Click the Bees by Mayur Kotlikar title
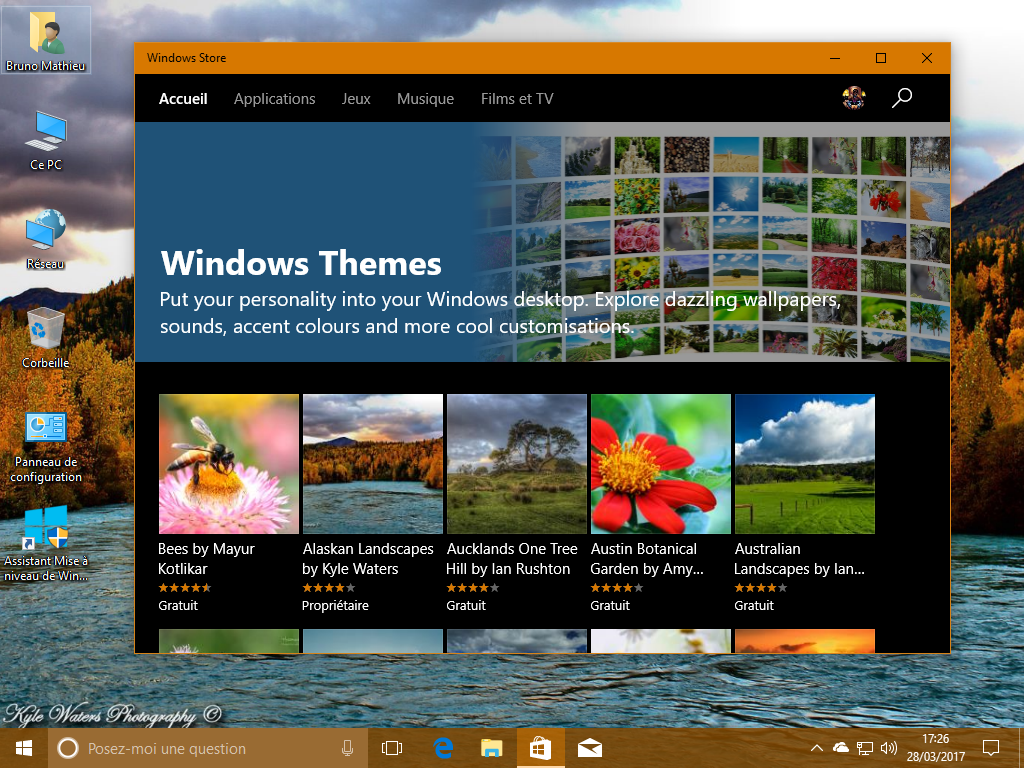This screenshot has height=768, width=1024. pos(206,558)
